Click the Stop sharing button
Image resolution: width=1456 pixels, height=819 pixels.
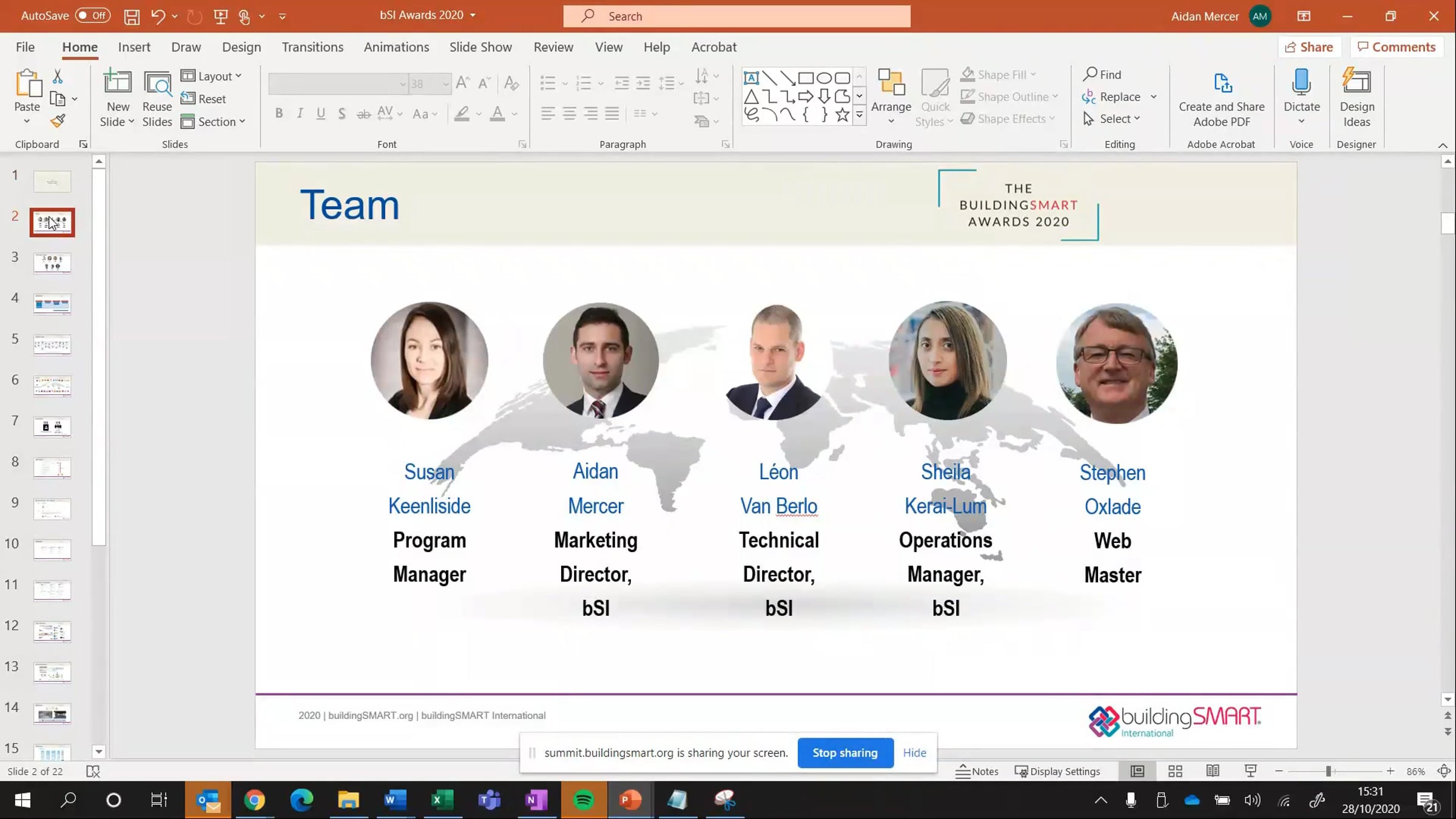[x=845, y=753]
